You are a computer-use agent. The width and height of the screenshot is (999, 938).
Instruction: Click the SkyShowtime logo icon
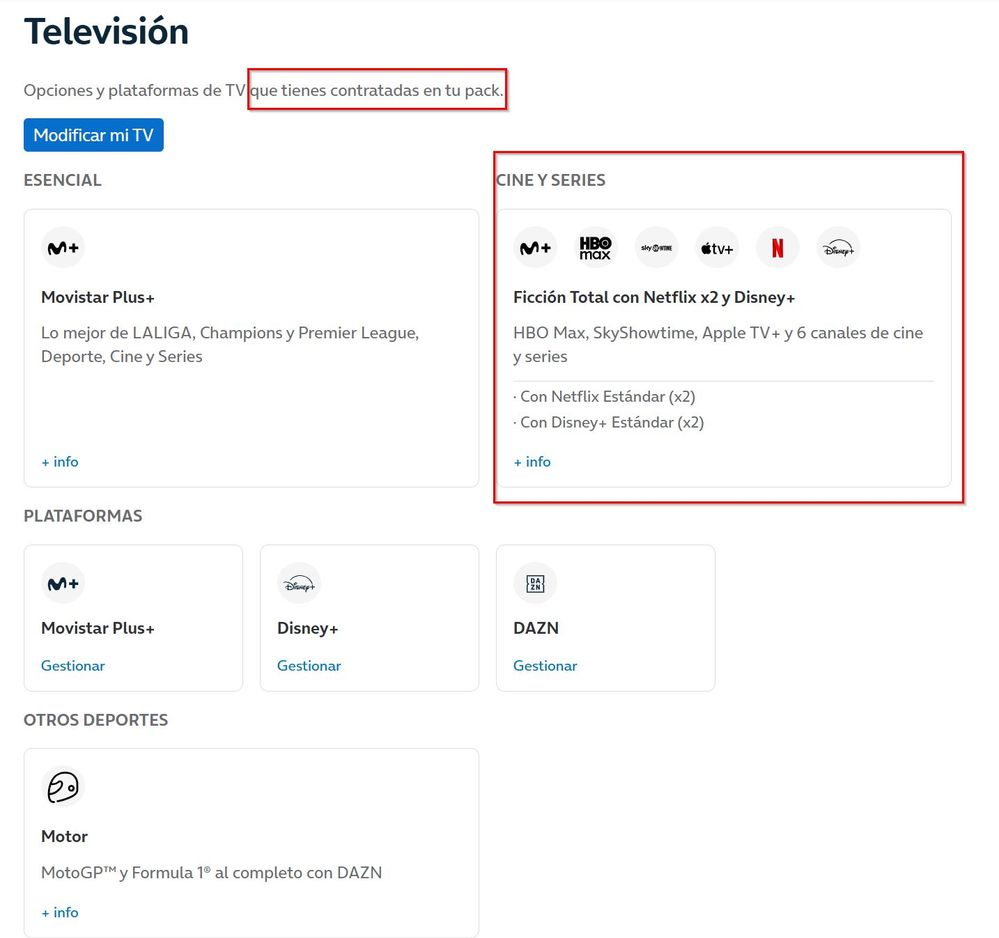pyautogui.click(x=656, y=248)
